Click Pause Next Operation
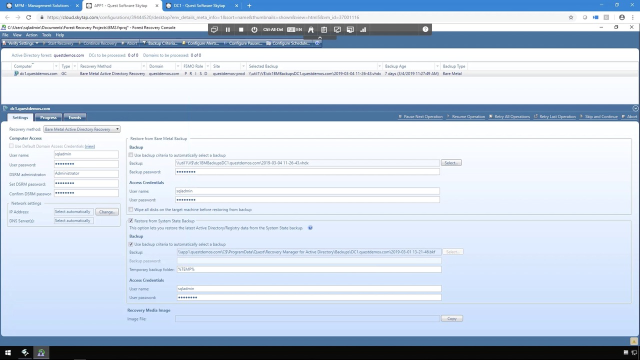 (420, 117)
